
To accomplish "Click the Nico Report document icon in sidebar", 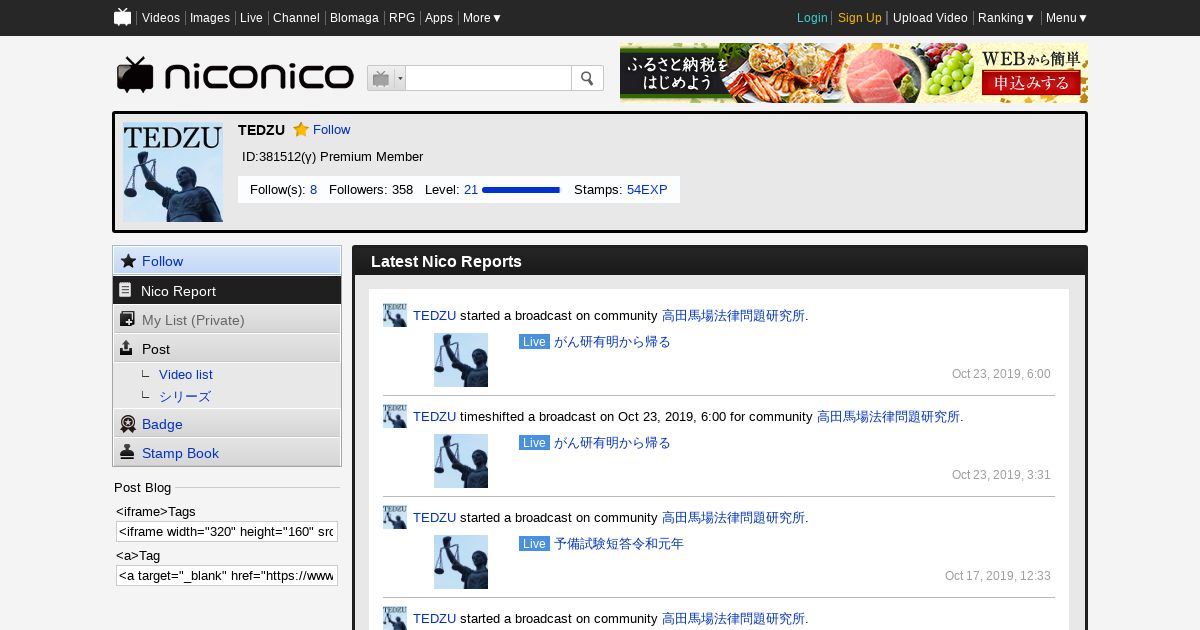I will point(125,290).
